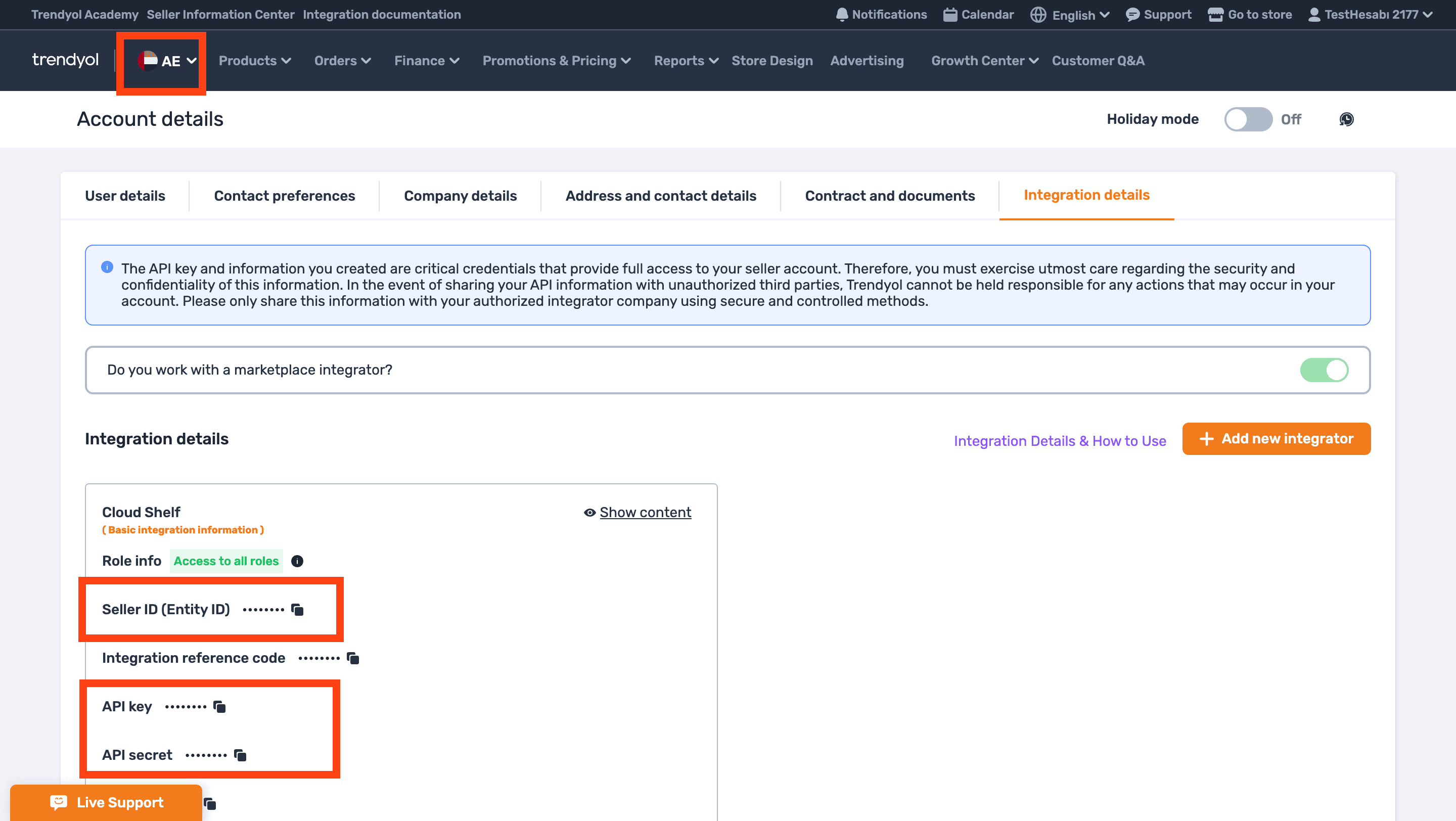Open Integration Details & How to Use link

click(x=1060, y=441)
